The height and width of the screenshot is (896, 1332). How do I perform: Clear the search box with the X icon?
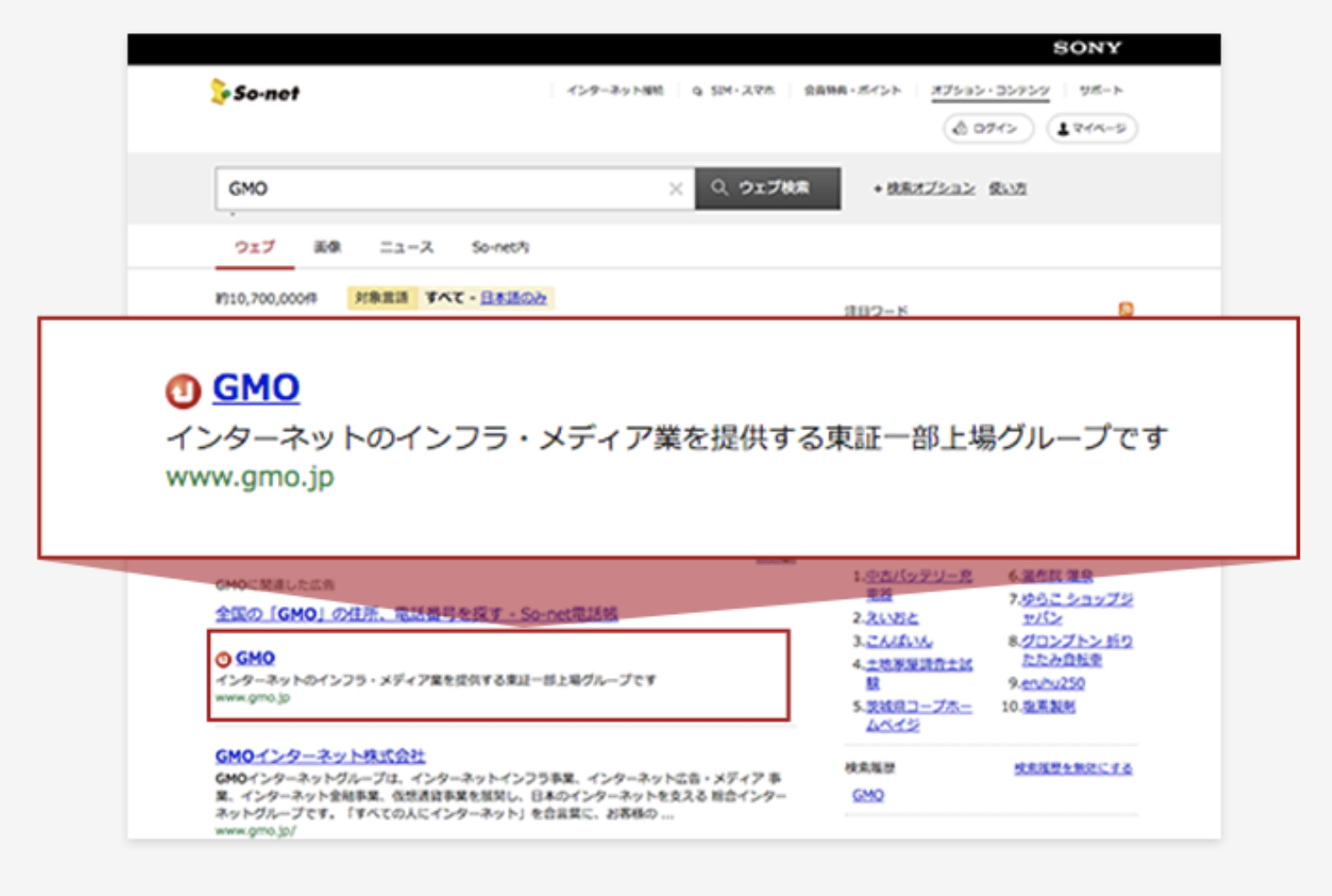[676, 188]
